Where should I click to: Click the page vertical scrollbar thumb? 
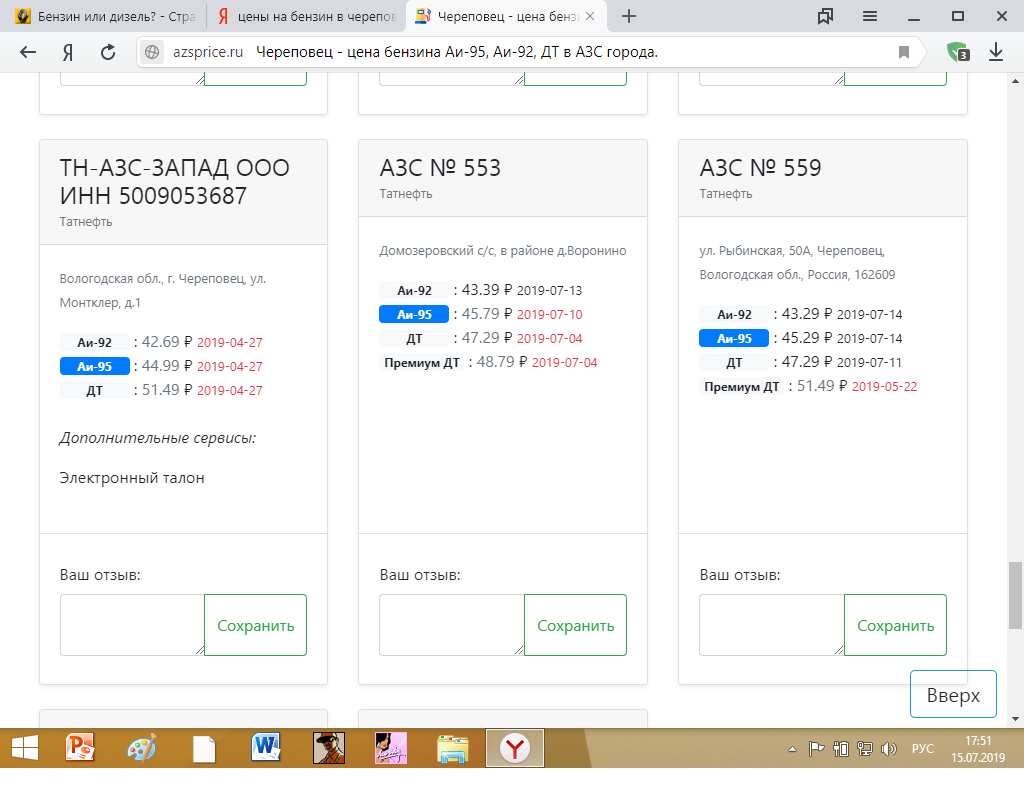click(x=1015, y=595)
